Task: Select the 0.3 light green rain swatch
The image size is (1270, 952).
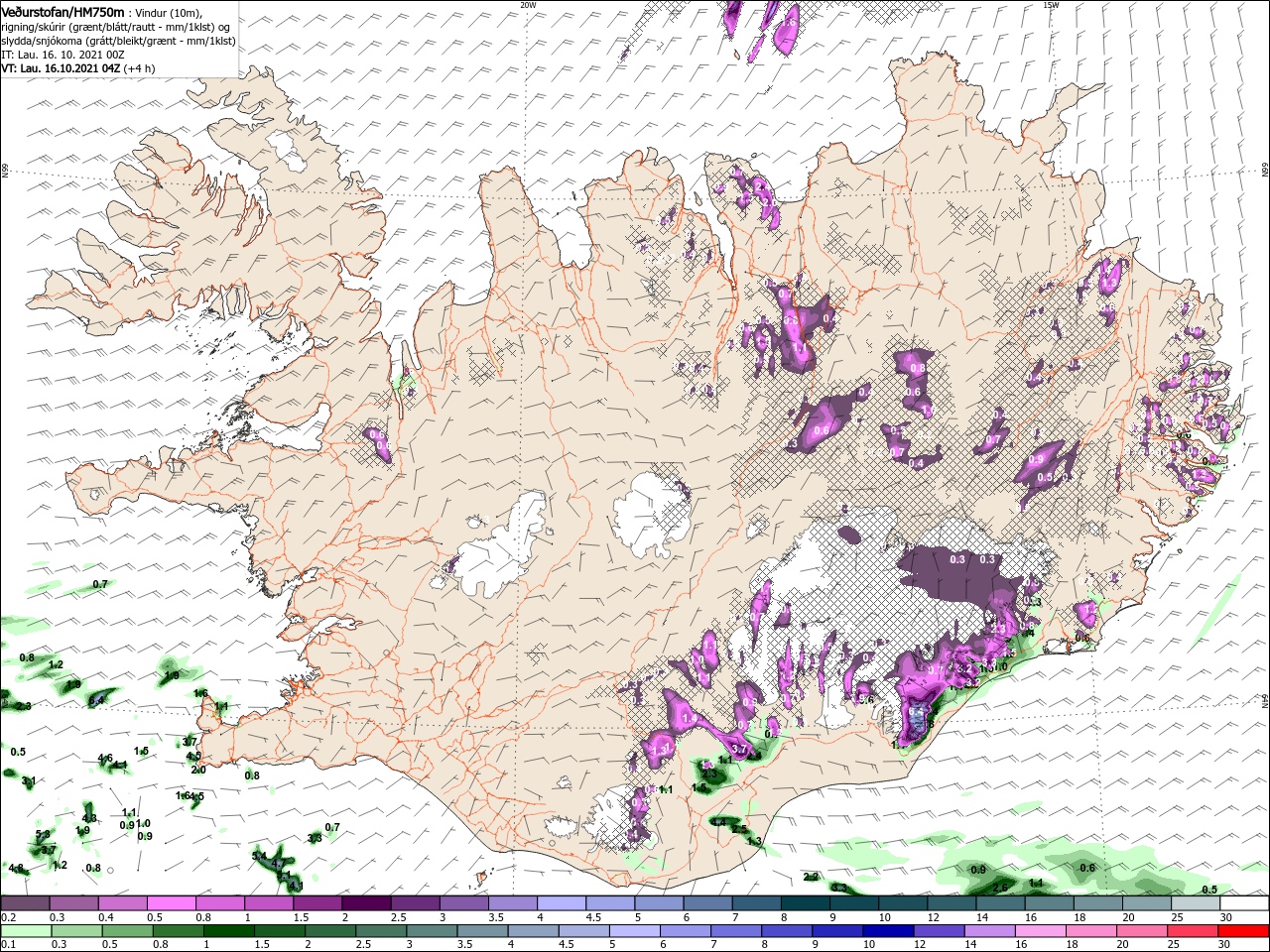Action: pyautogui.click(x=75, y=931)
